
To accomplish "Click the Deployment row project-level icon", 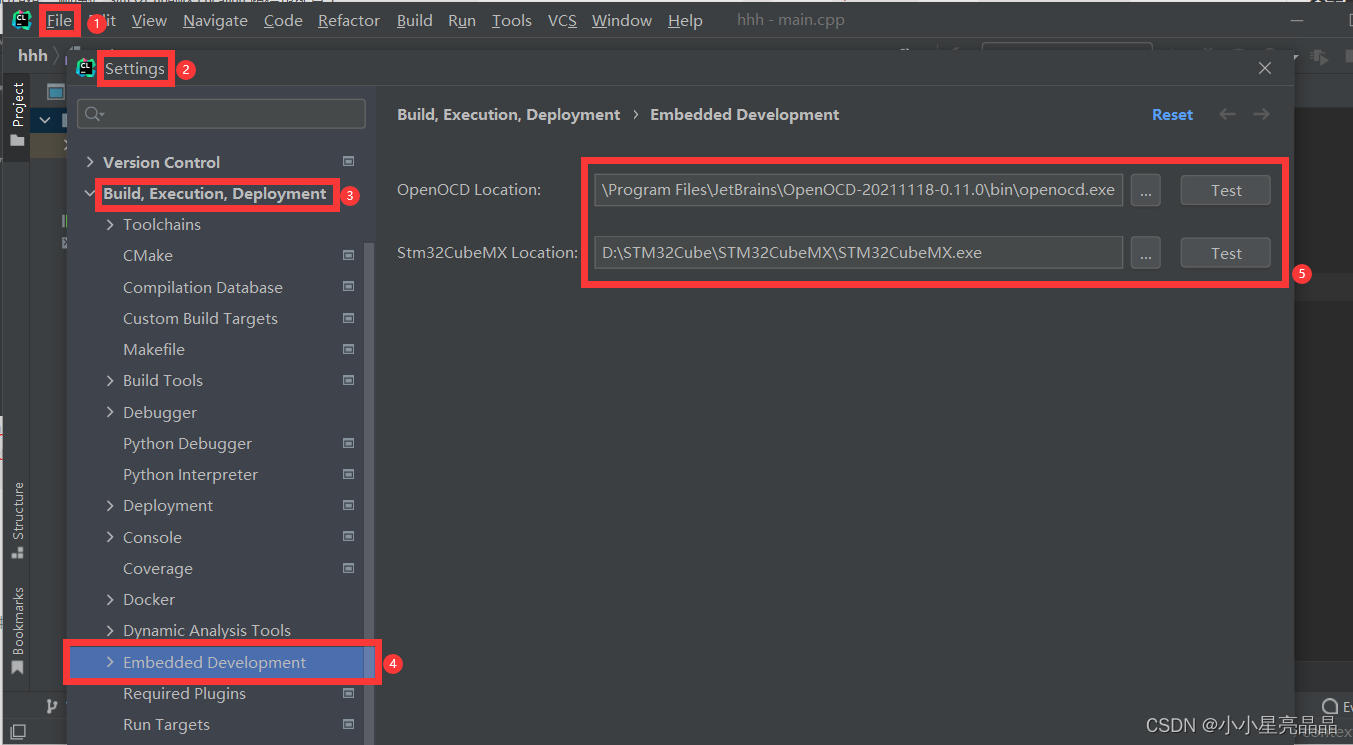I will point(348,505).
